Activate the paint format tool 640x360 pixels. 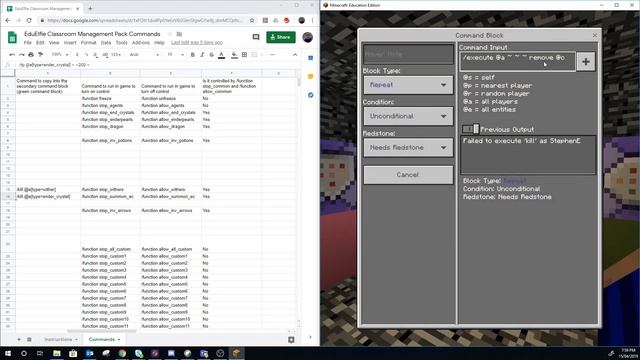coord(40,55)
